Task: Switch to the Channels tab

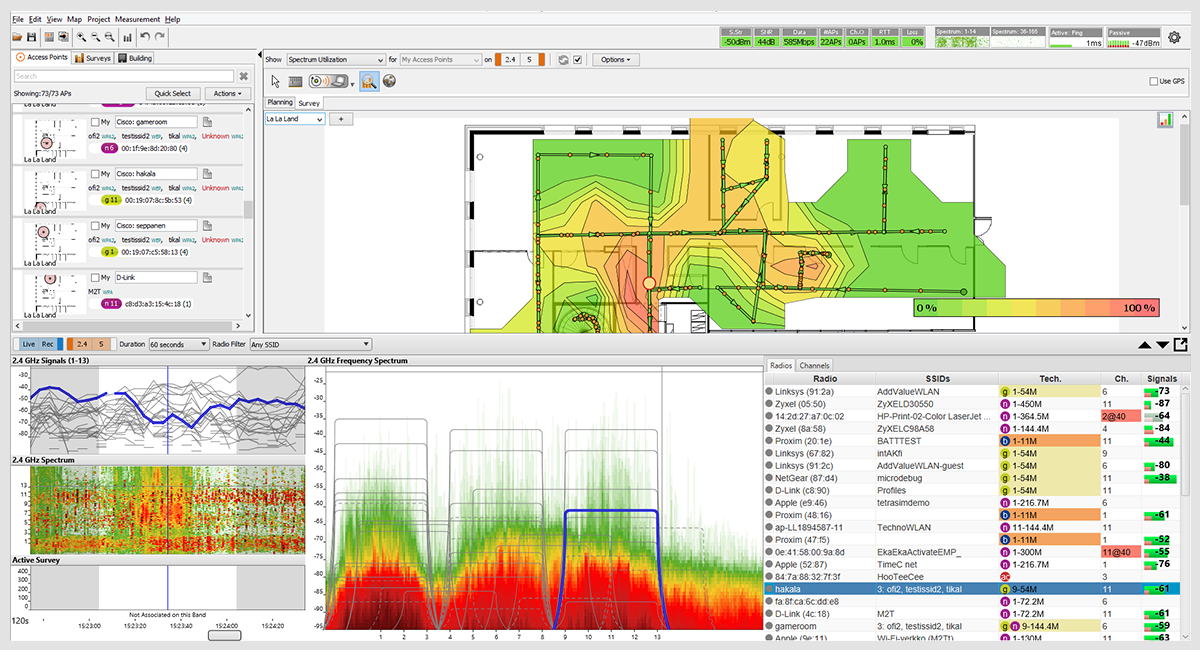Action: point(815,366)
